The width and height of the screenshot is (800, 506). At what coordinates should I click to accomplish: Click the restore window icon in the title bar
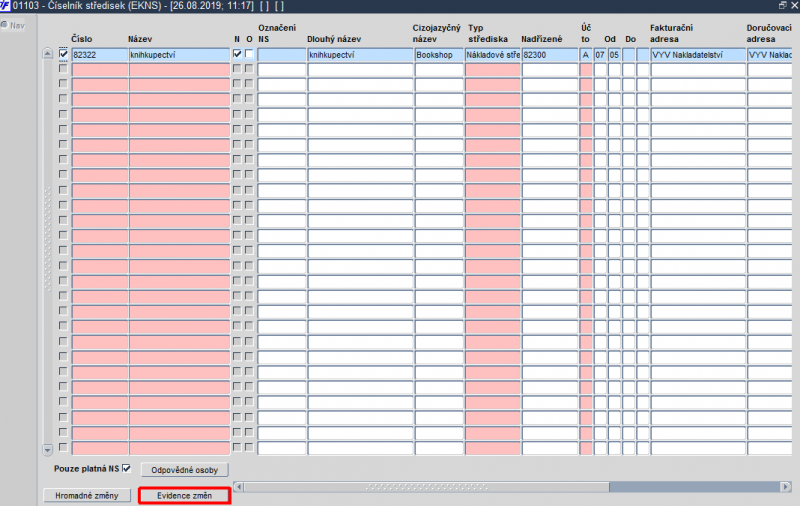pos(783,5)
